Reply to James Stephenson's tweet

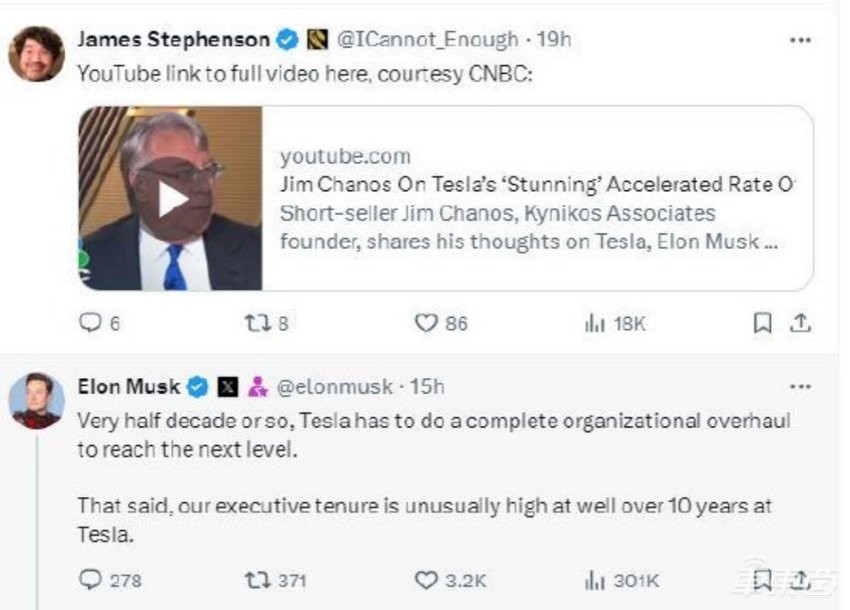90,323
